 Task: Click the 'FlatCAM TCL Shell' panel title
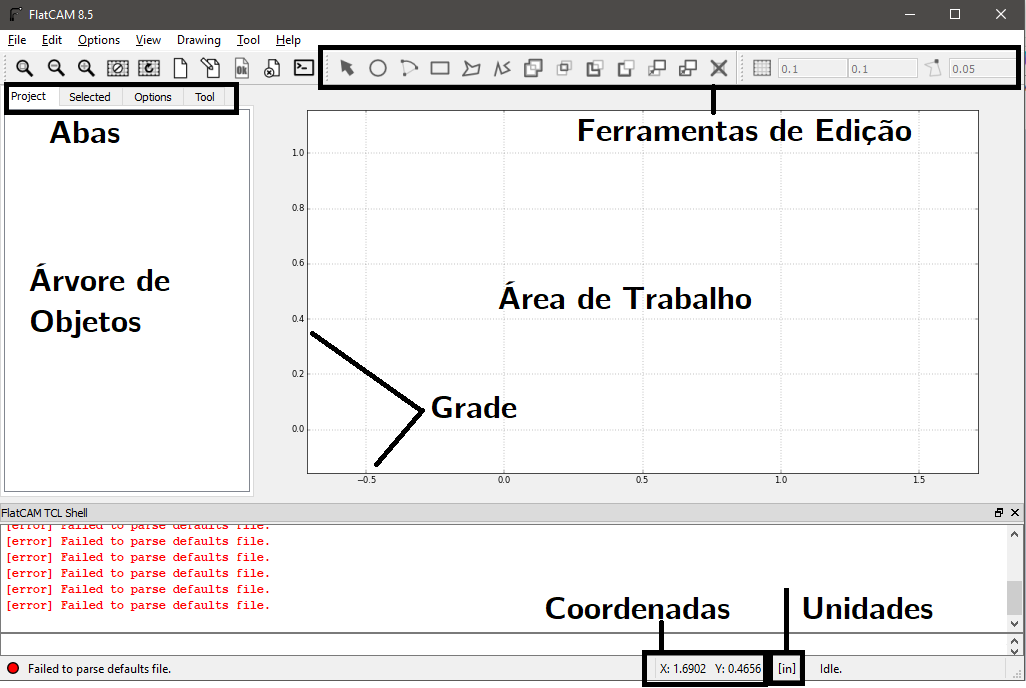44,513
